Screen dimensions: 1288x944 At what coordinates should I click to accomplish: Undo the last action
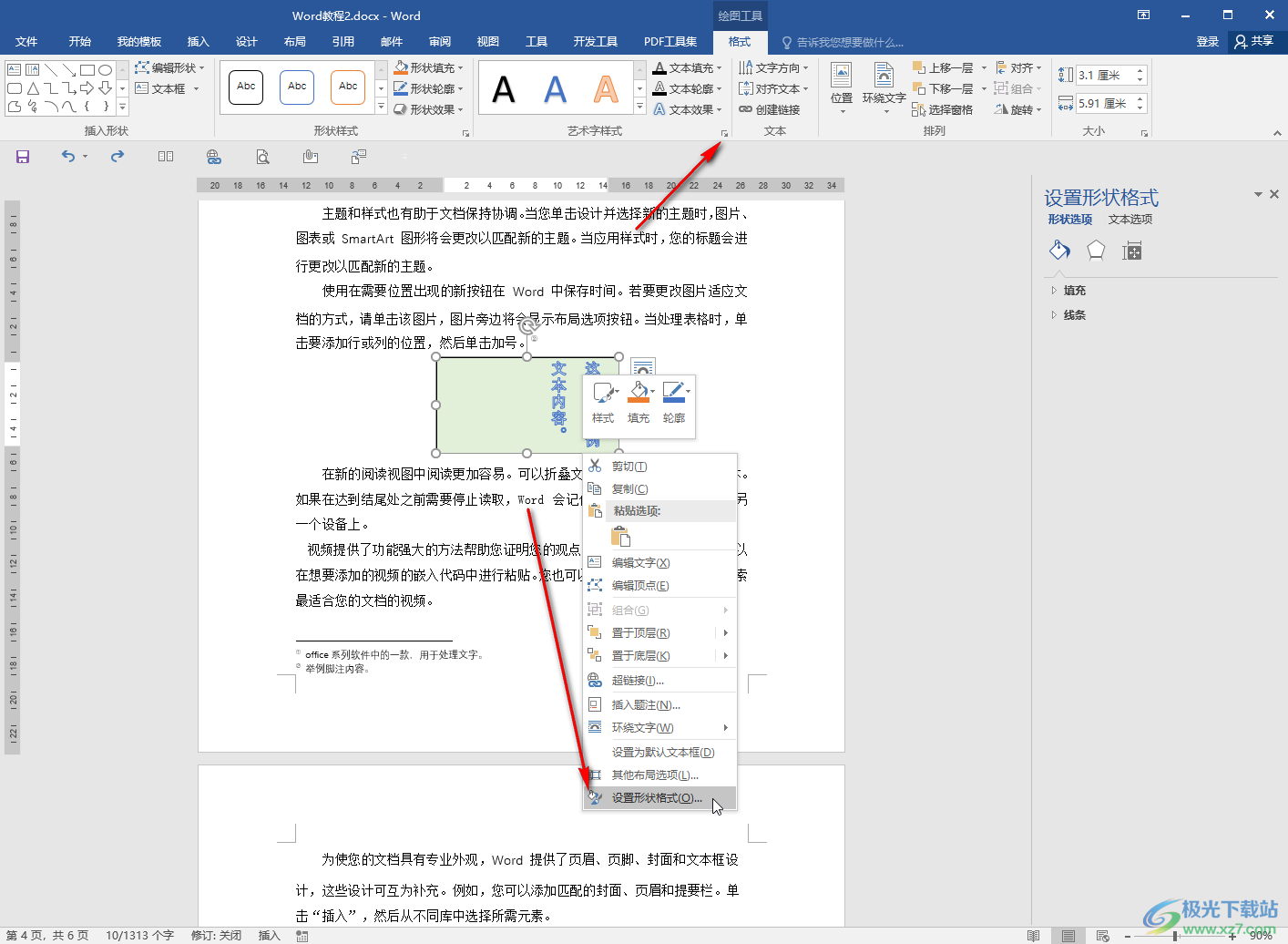68,157
